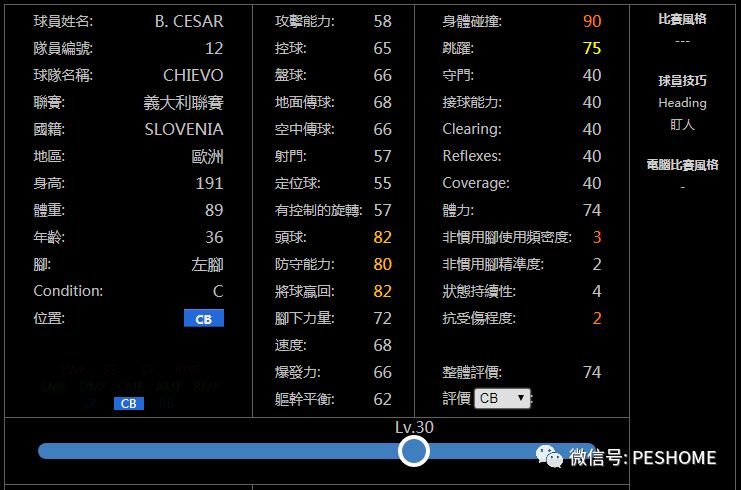
Task: Click the Heading skill under 球員技巧
Action: (682, 103)
